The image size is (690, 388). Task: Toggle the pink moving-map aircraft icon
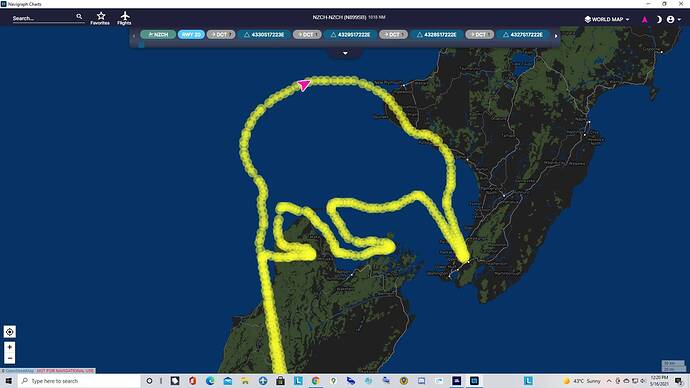644,19
